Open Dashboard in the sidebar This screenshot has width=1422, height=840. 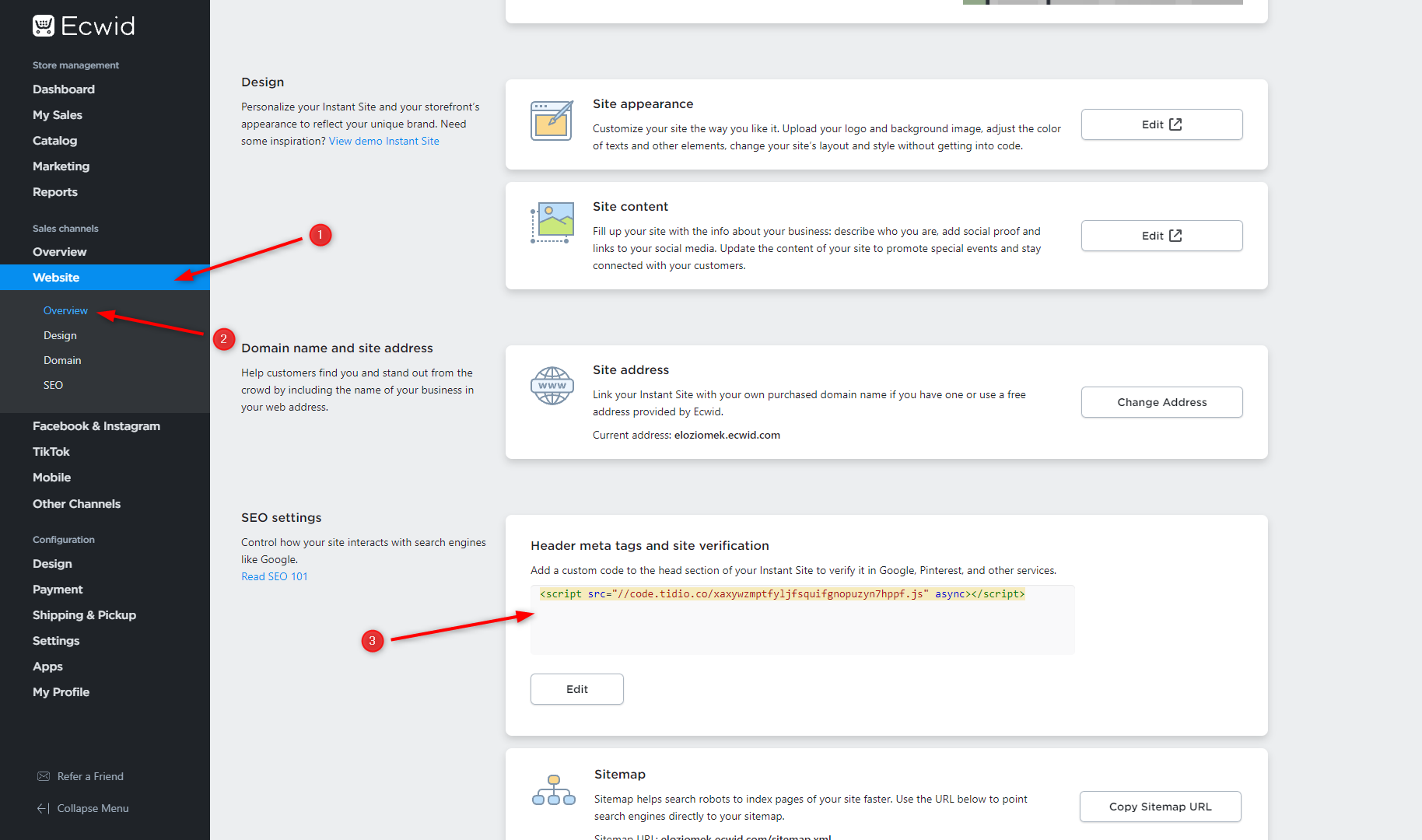pos(64,89)
